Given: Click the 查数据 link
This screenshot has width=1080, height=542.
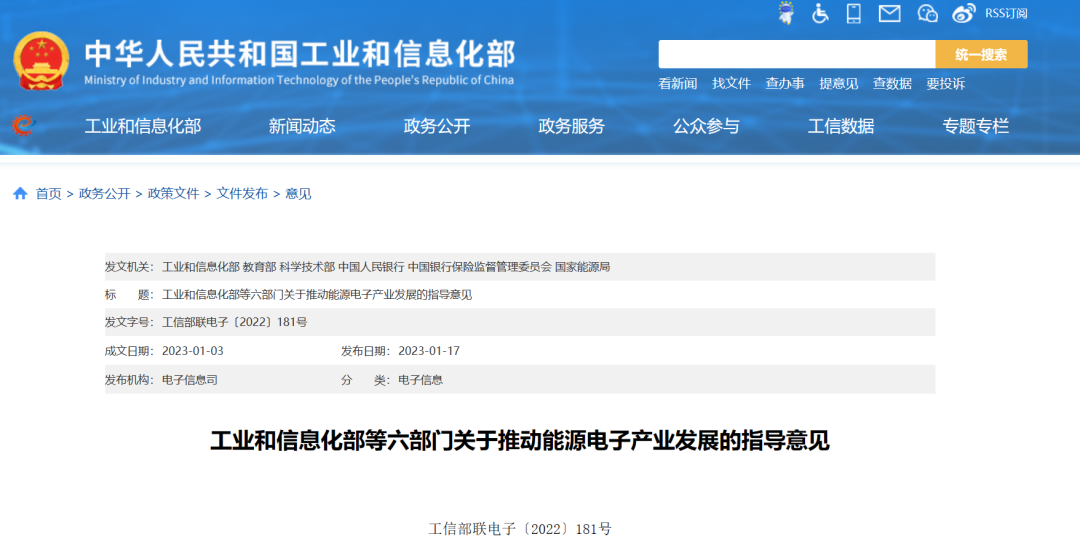Looking at the screenshot, I should click(893, 84).
